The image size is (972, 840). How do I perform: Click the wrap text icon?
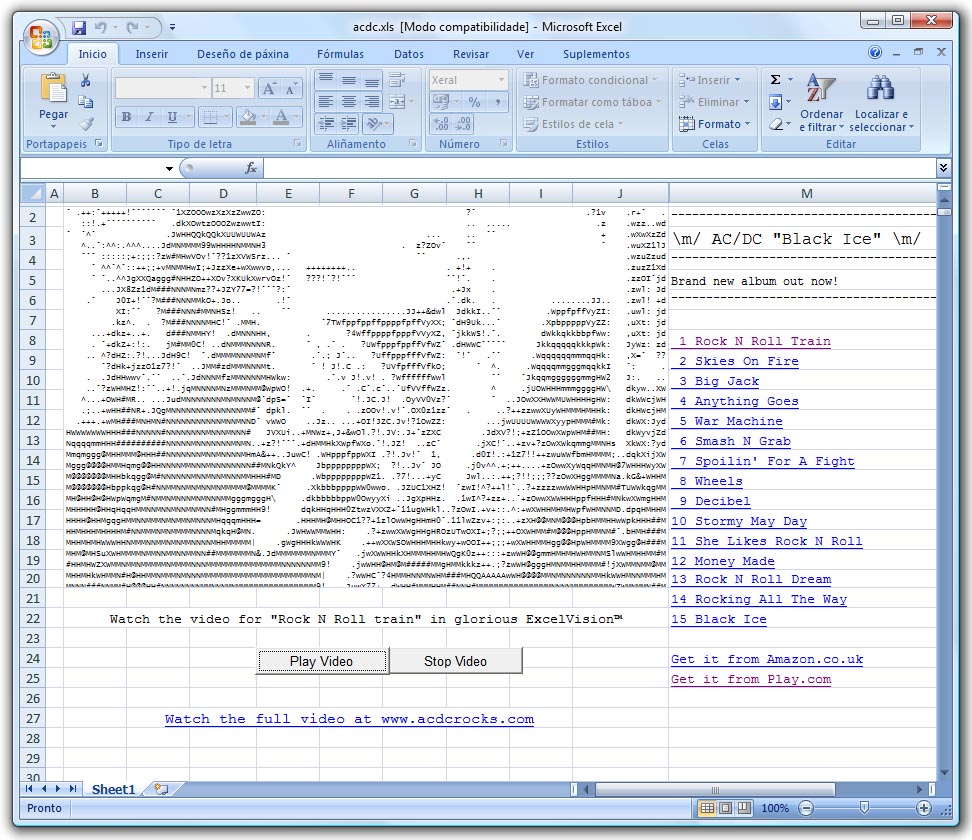(x=397, y=79)
